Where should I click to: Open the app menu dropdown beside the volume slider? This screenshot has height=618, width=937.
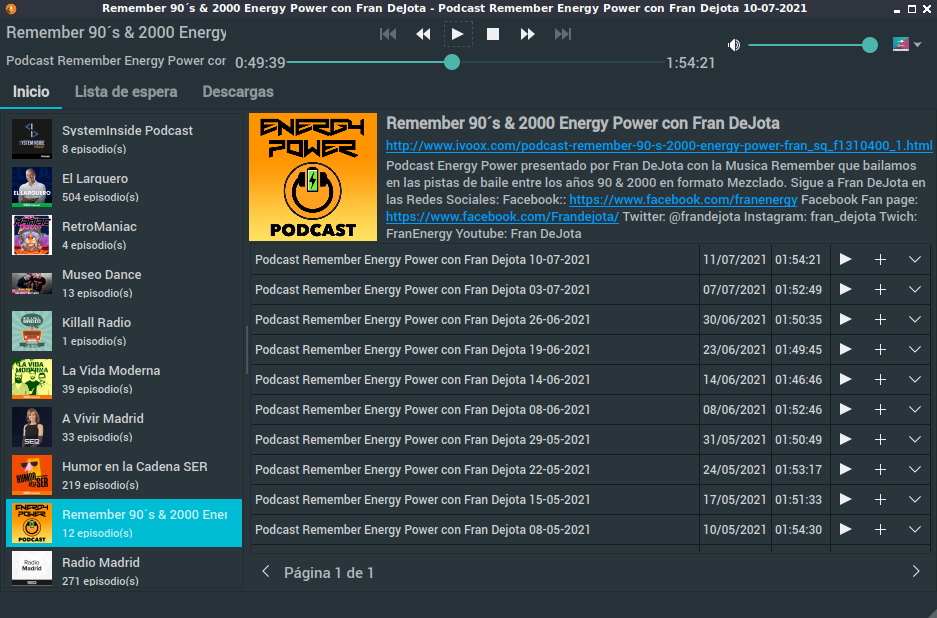point(907,44)
